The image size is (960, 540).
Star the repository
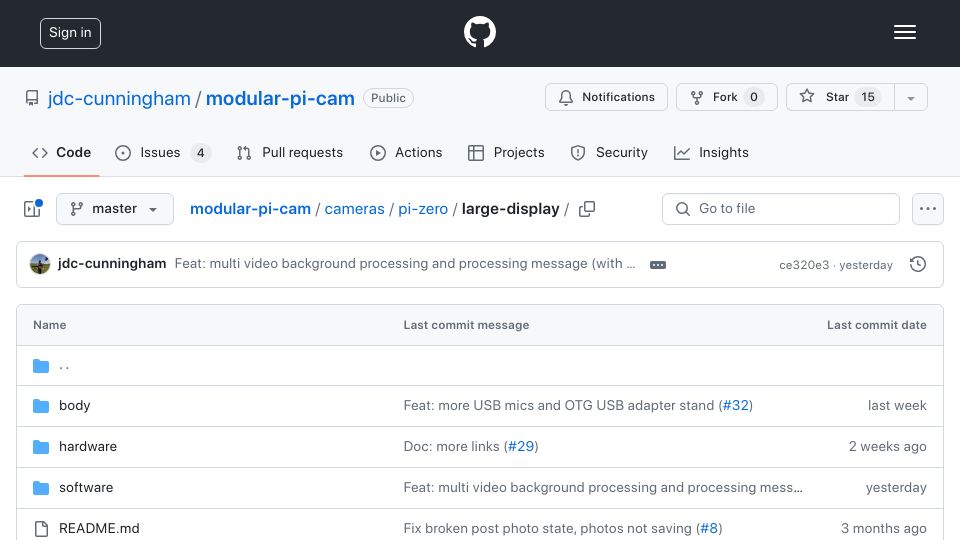click(x=840, y=97)
